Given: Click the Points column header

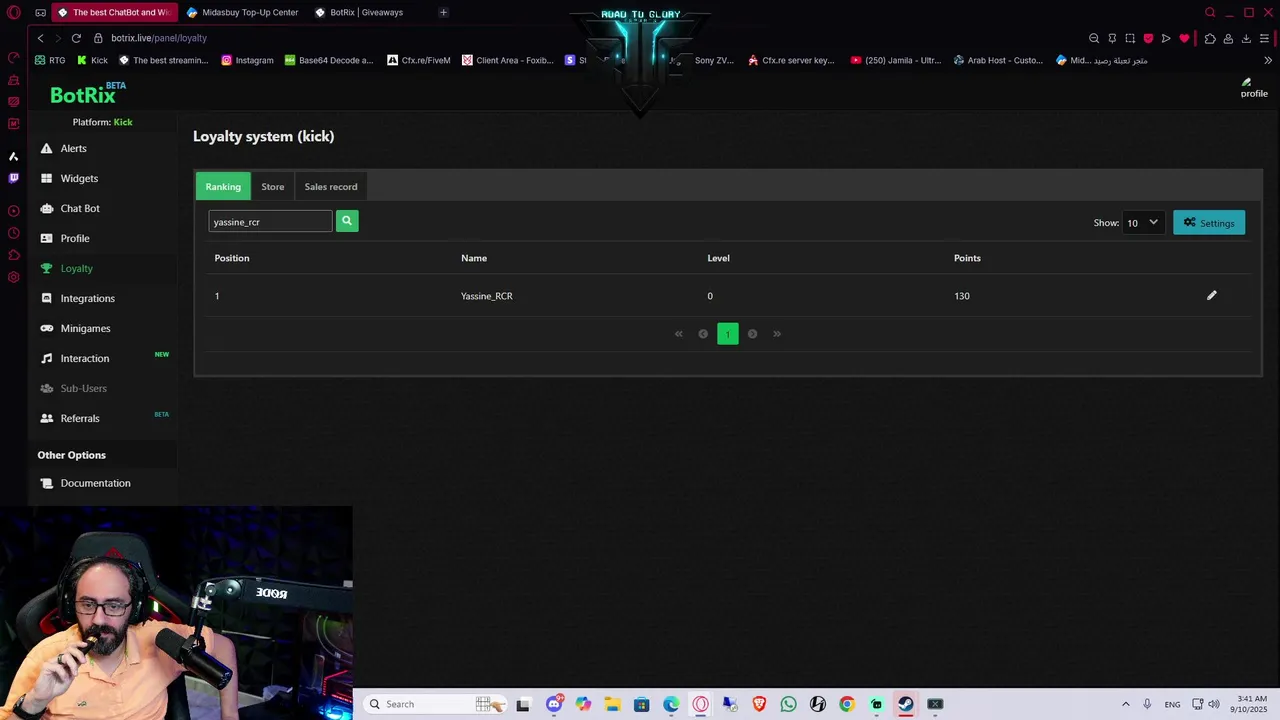Looking at the screenshot, I should (x=967, y=258).
